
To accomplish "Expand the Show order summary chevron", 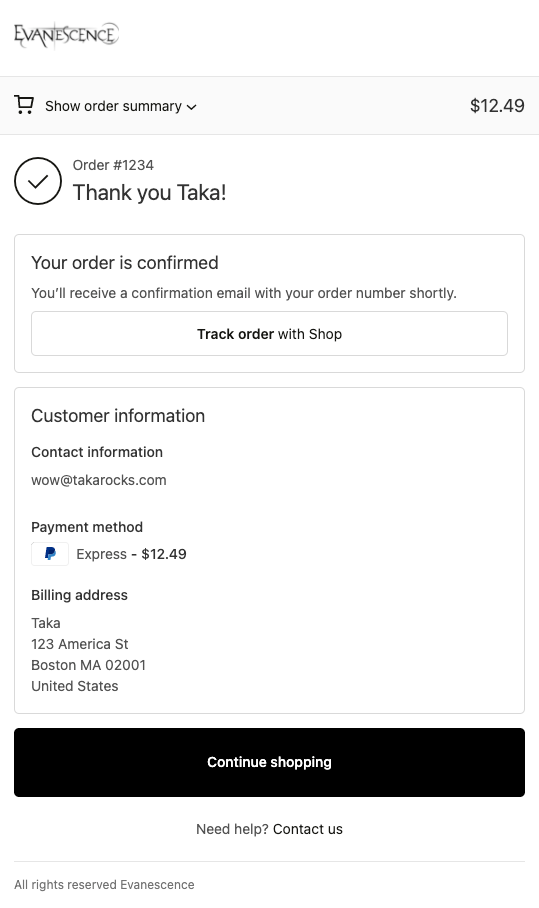I will [192, 107].
